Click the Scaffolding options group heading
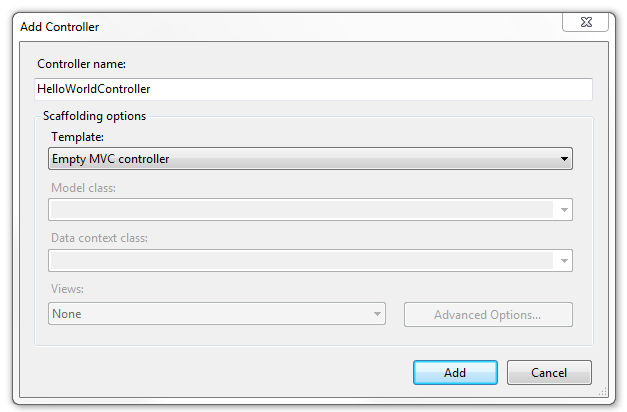 coord(94,116)
